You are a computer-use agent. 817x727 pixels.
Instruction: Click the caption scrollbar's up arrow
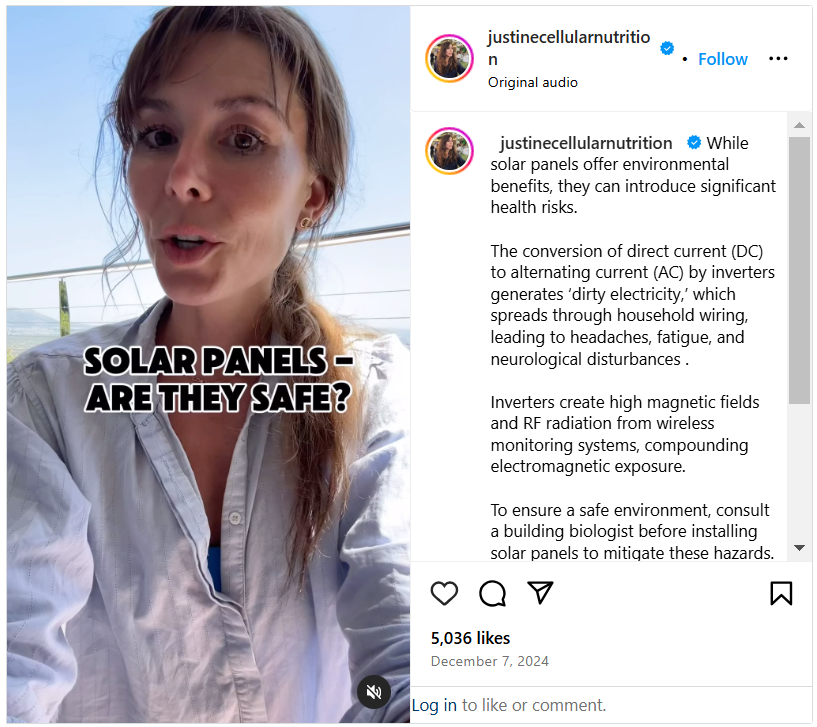[799, 125]
